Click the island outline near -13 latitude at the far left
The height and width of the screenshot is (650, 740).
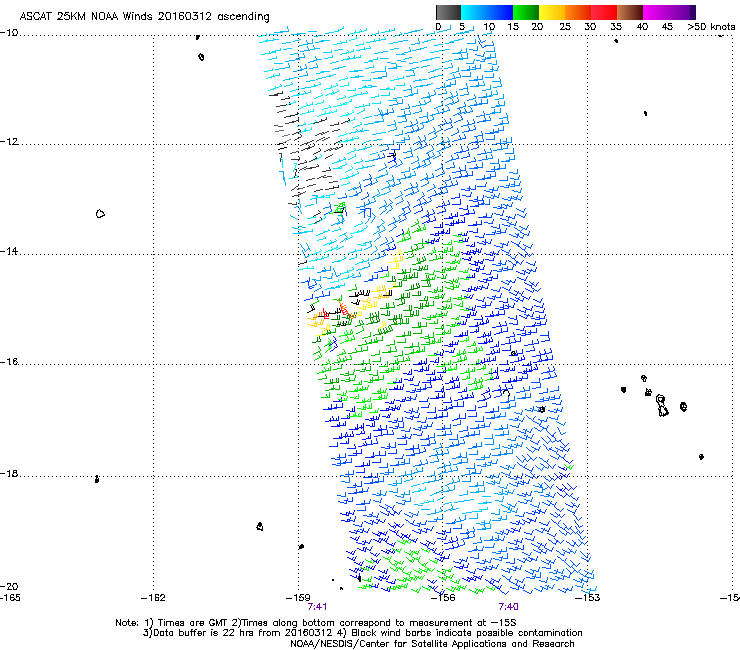[100, 214]
